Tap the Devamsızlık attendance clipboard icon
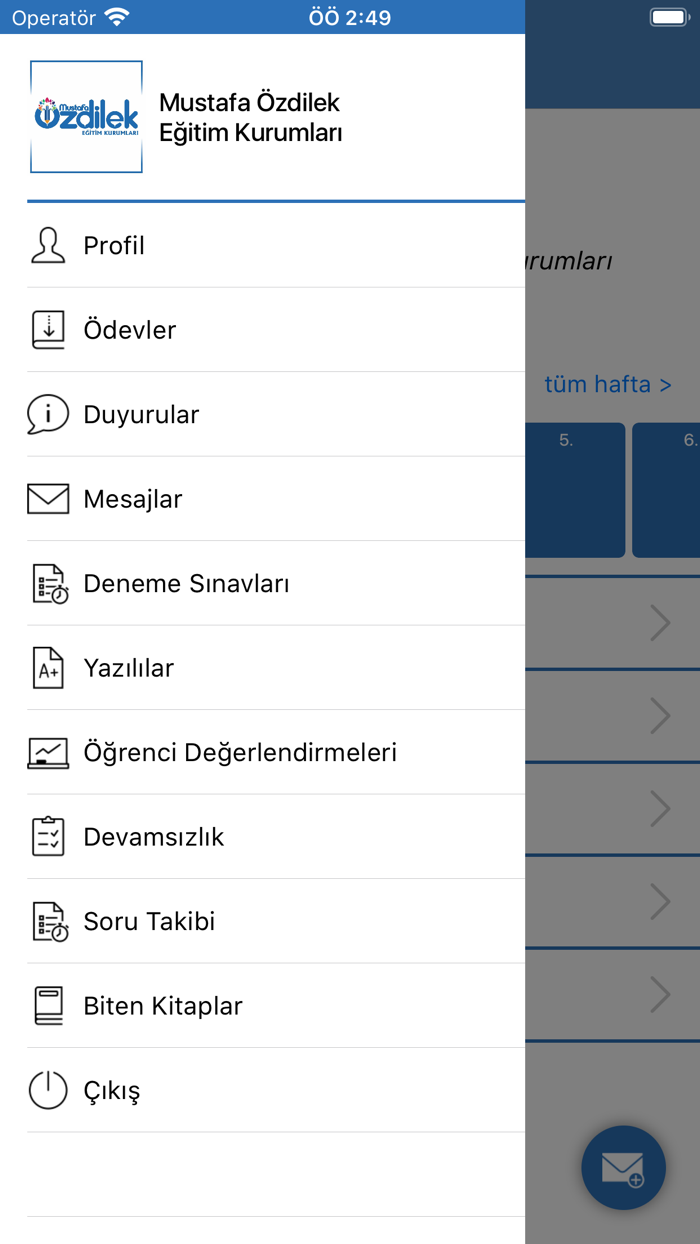 (47, 836)
